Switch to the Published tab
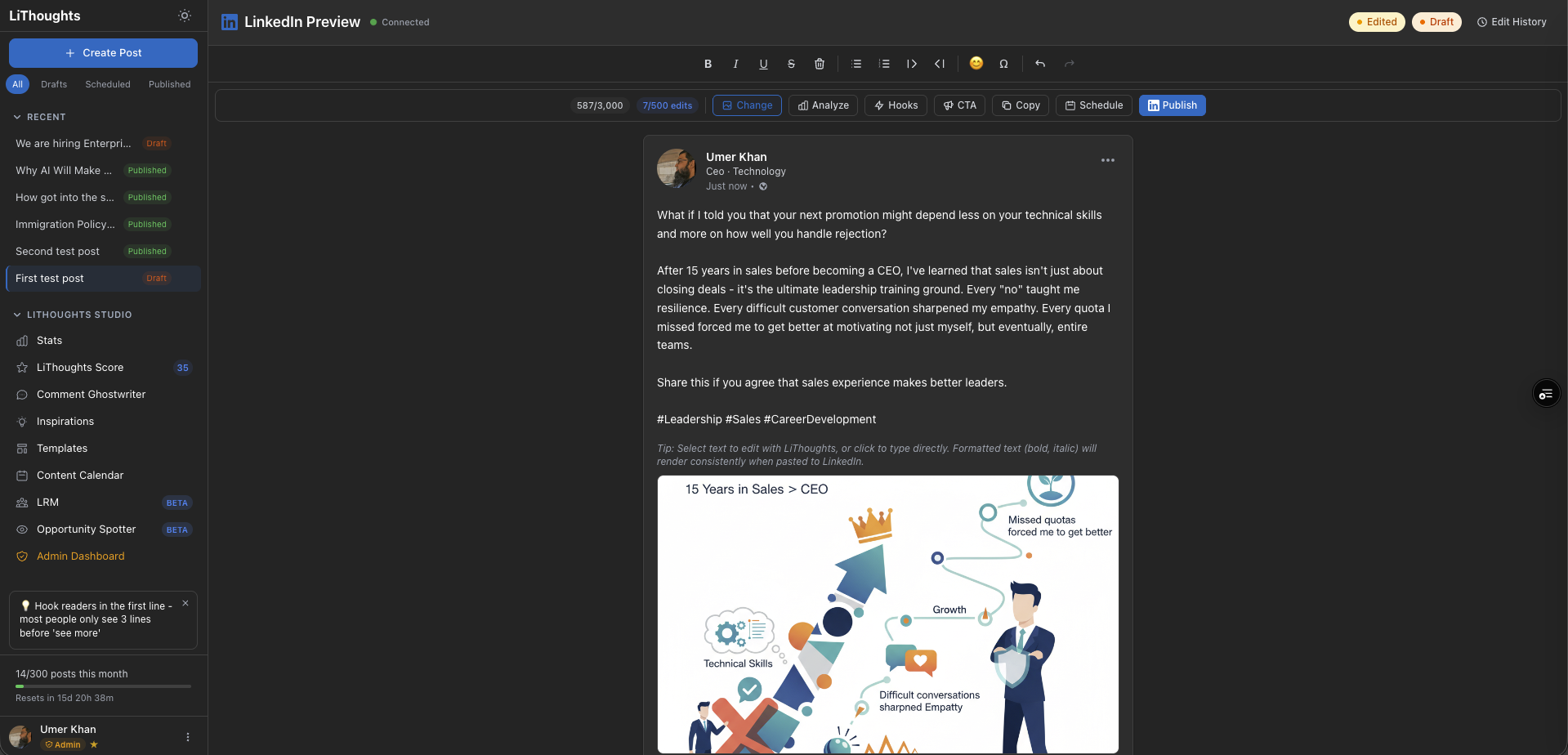This screenshot has height=755, width=1568. click(168, 84)
